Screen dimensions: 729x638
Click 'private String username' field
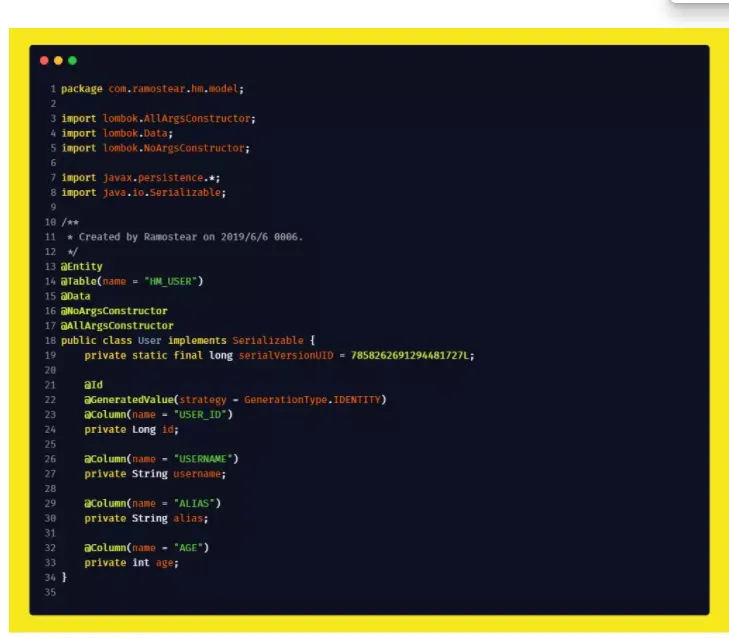[155, 474]
